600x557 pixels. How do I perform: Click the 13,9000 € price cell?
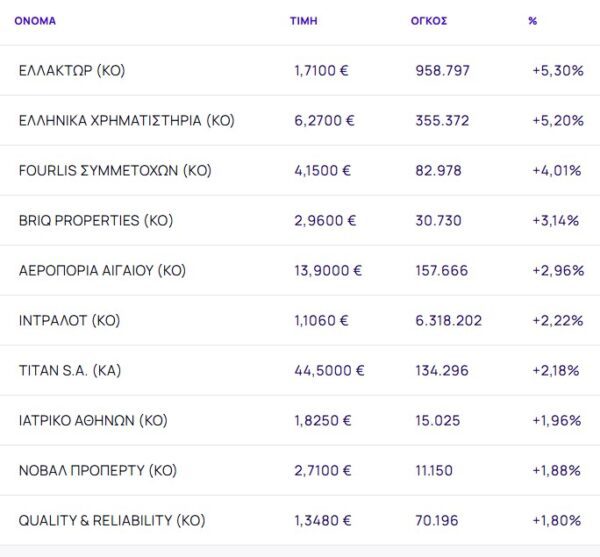(x=328, y=271)
